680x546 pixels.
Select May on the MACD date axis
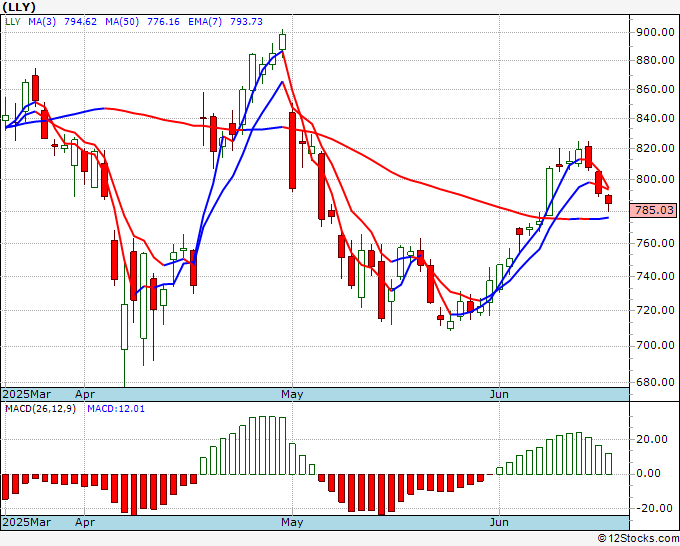coord(292,523)
